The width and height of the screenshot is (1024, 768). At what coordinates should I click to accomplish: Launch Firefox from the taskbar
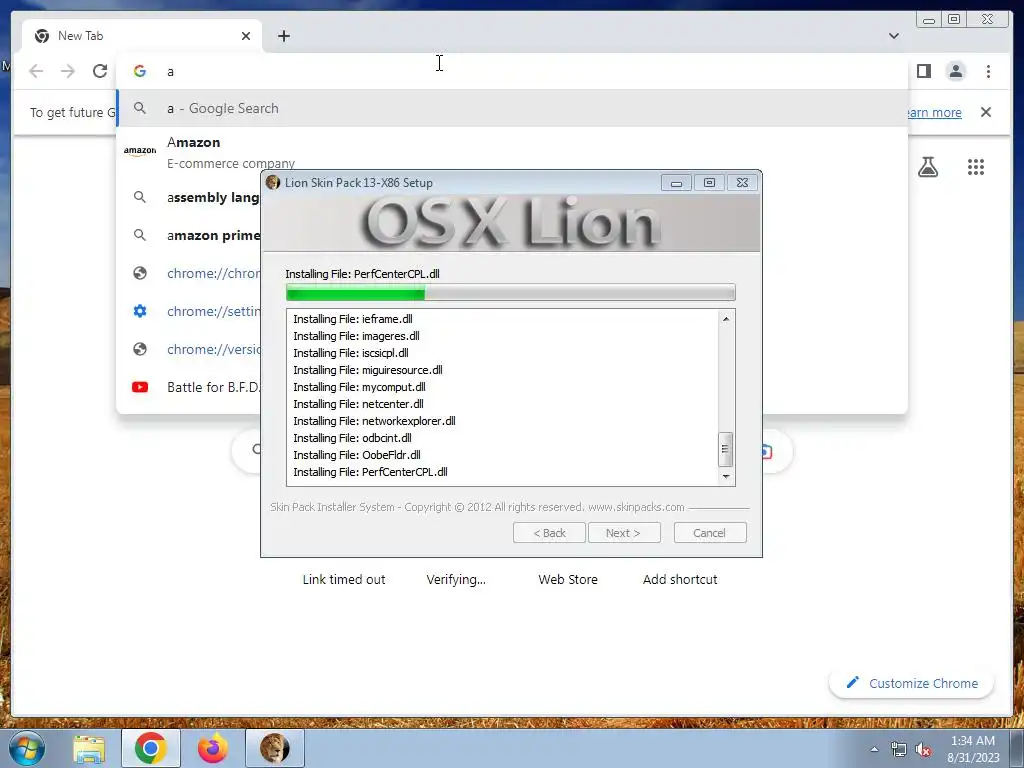point(213,748)
